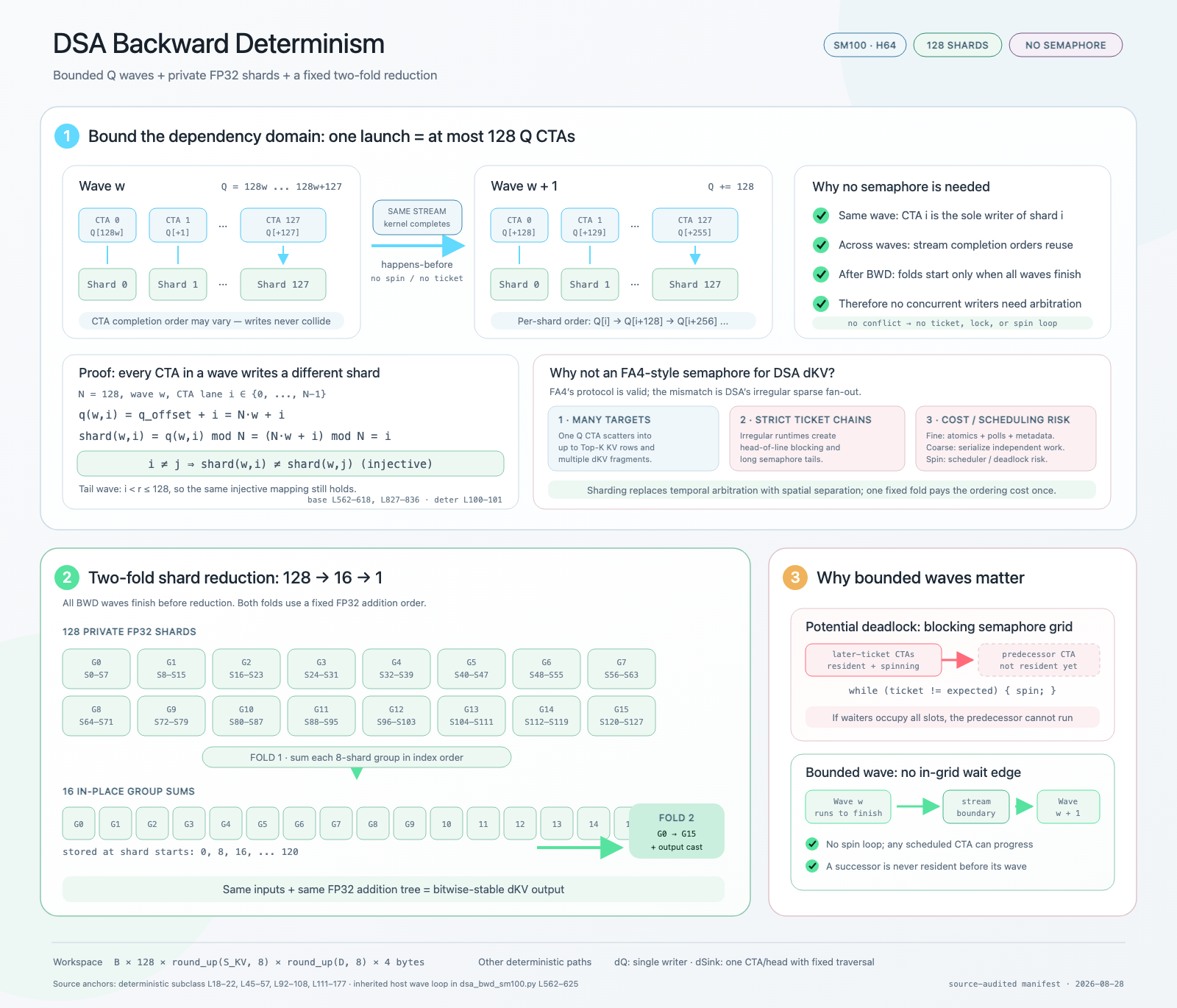Select shard group G0 S0–S7
The height and width of the screenshot is (1008, 1177).
tap(96, 669)
